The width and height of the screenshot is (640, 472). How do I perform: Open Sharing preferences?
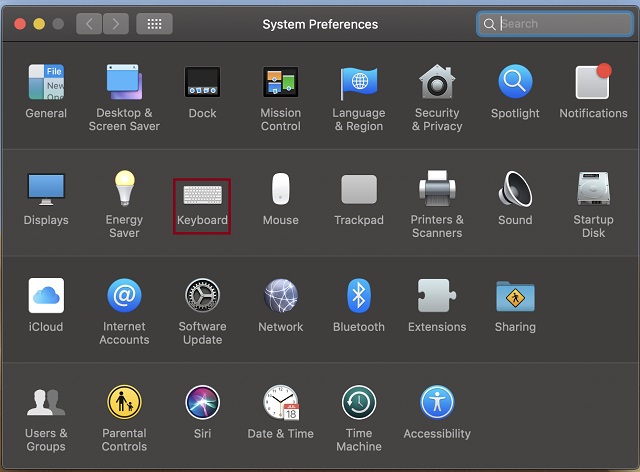[515, 306]
